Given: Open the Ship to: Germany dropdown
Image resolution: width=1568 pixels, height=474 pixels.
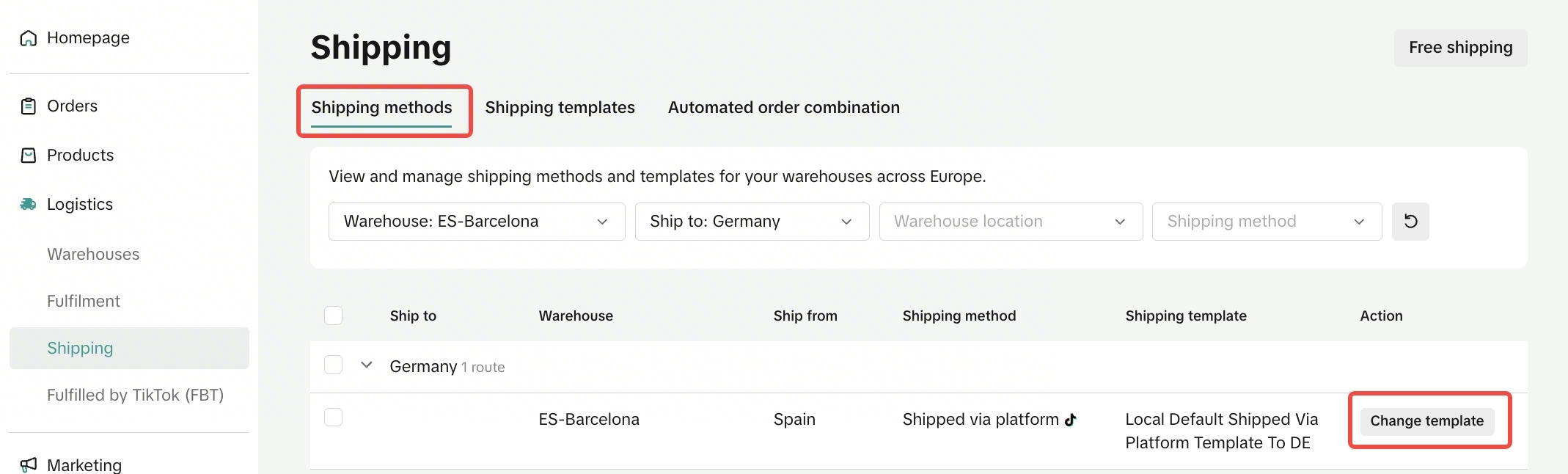Looking at the screenshot, I should click(752, 222).
